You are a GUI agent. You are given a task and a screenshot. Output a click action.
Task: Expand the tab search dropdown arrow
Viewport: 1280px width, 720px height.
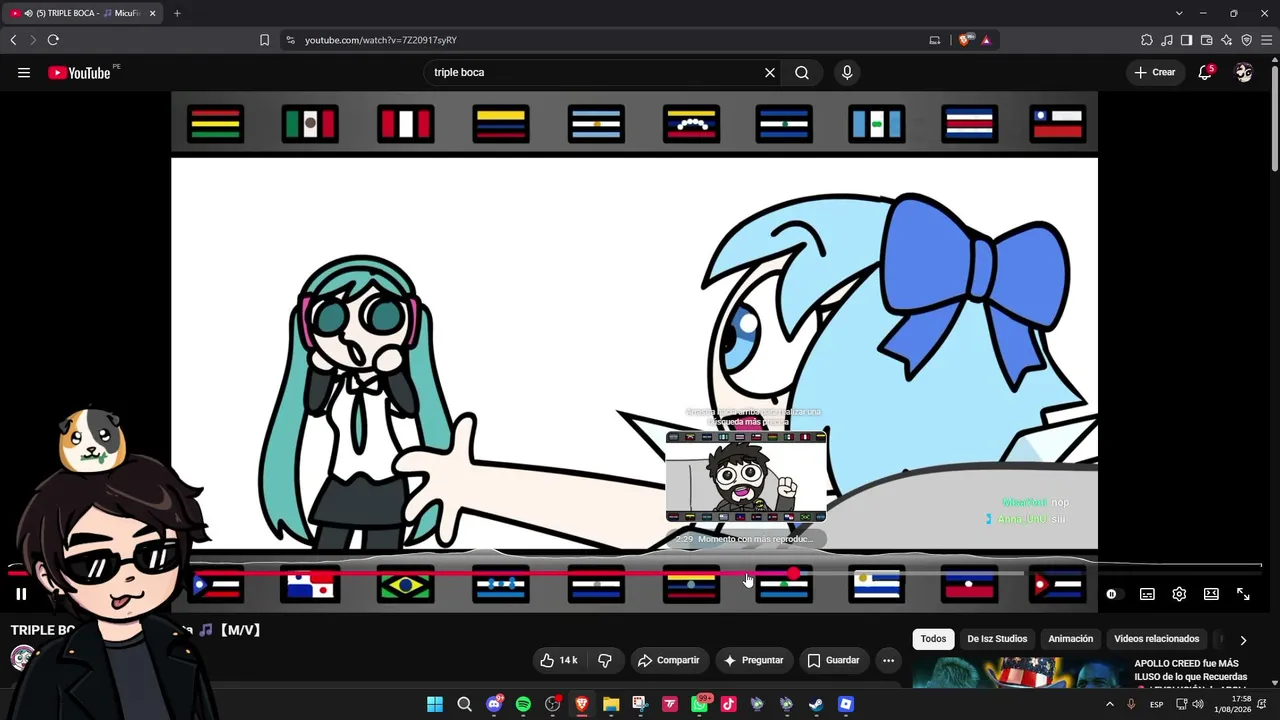coord(1179,13)
